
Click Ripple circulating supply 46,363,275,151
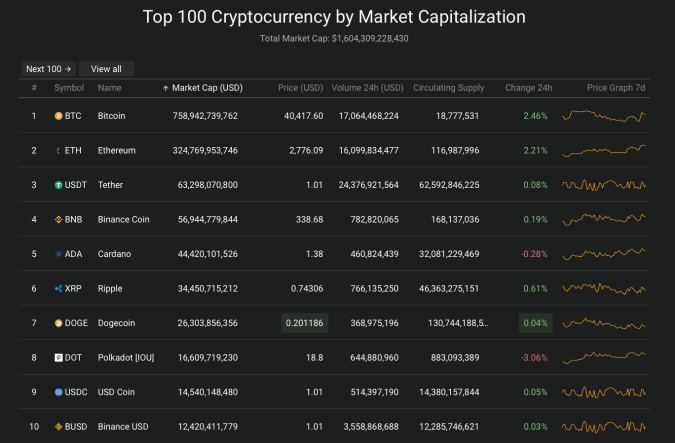[449, 288]
